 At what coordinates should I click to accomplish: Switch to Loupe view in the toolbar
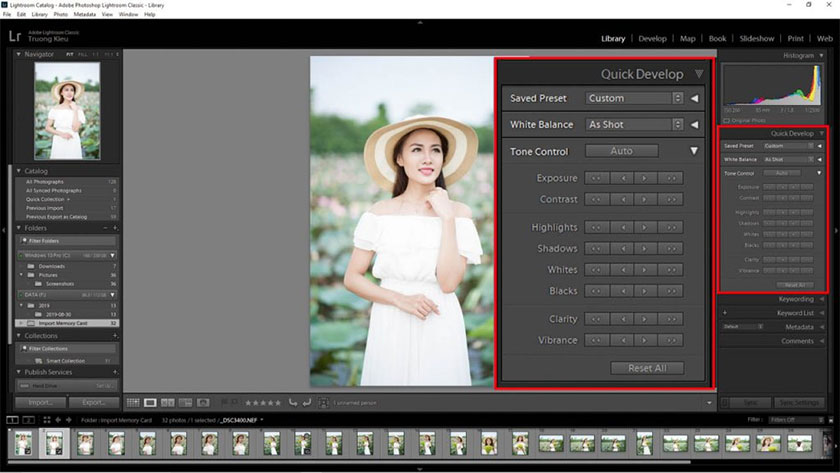(151, 402)
